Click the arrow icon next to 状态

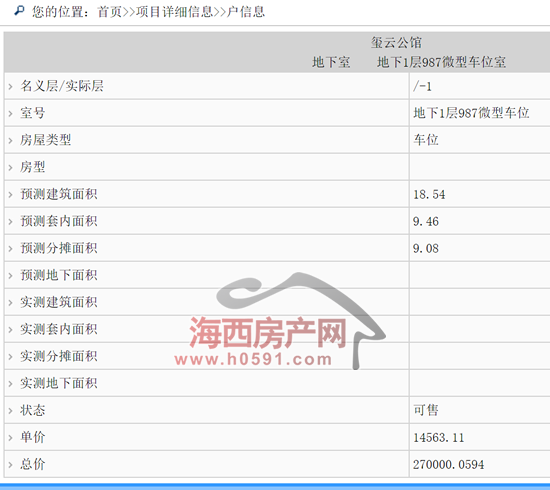(11, 410)
